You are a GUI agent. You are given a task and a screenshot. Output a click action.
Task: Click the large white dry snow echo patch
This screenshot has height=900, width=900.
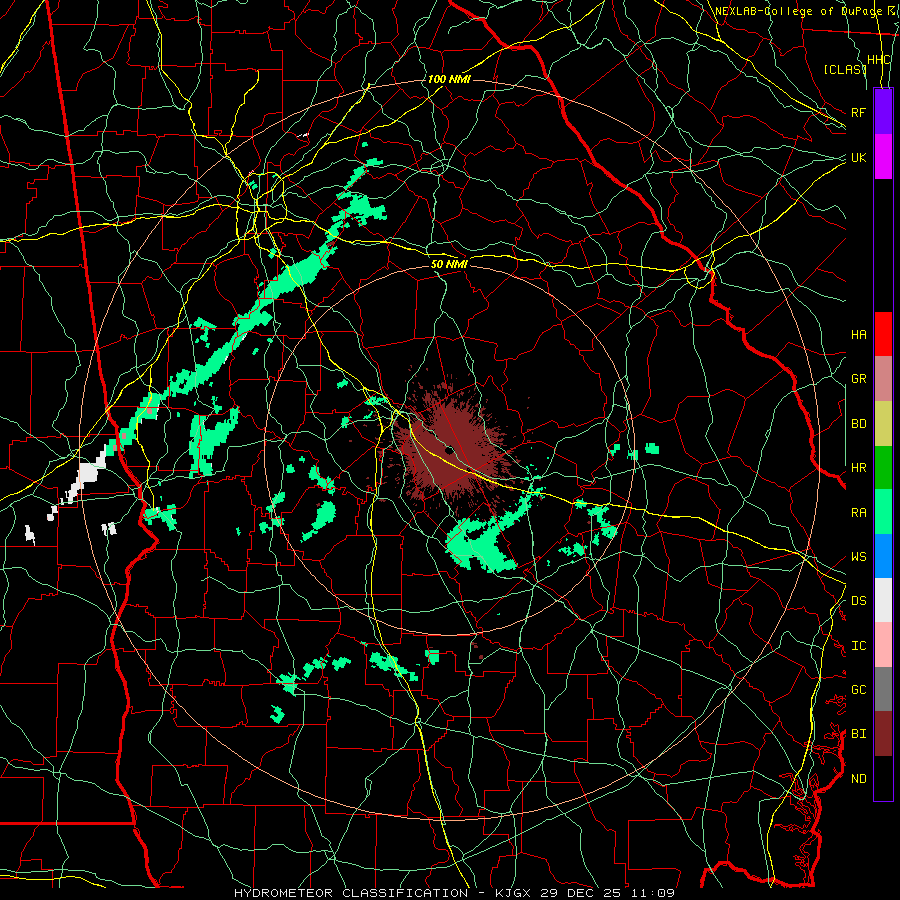coord(87,475)
